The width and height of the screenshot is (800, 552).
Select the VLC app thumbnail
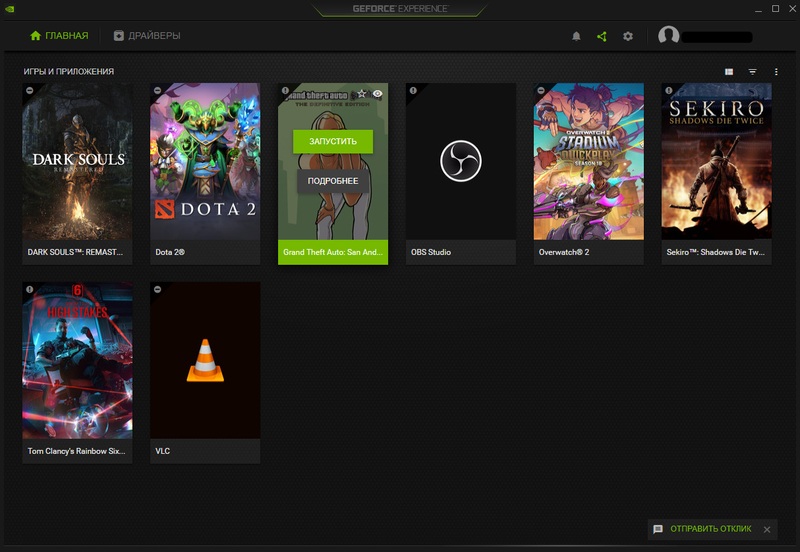[x=205, y=361]
